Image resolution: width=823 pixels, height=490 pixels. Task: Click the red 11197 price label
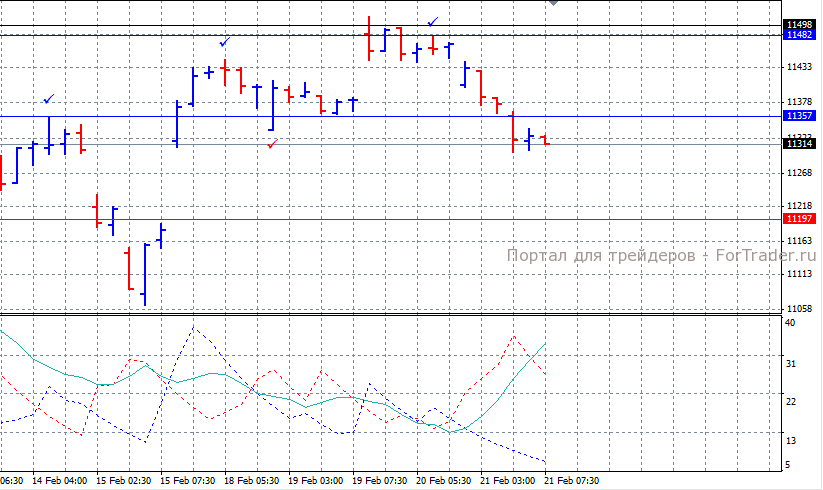tap(799, 219)
